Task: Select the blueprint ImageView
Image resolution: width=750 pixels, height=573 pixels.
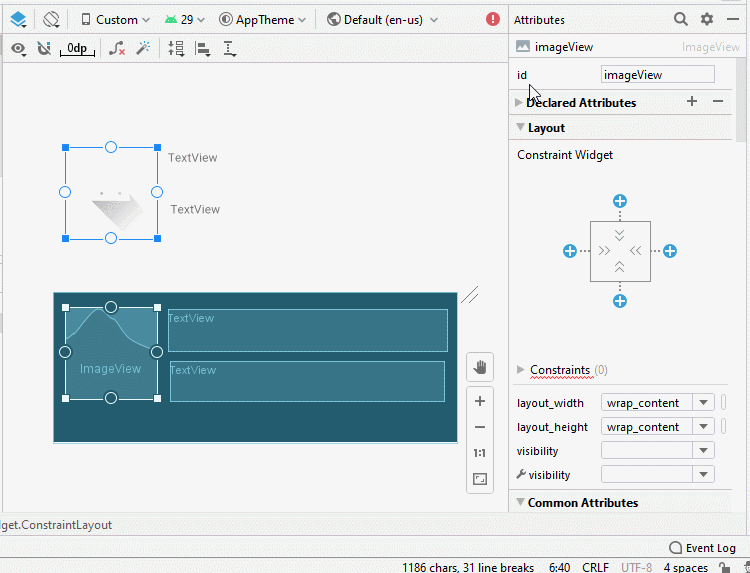Action: [x=111, y=353]
